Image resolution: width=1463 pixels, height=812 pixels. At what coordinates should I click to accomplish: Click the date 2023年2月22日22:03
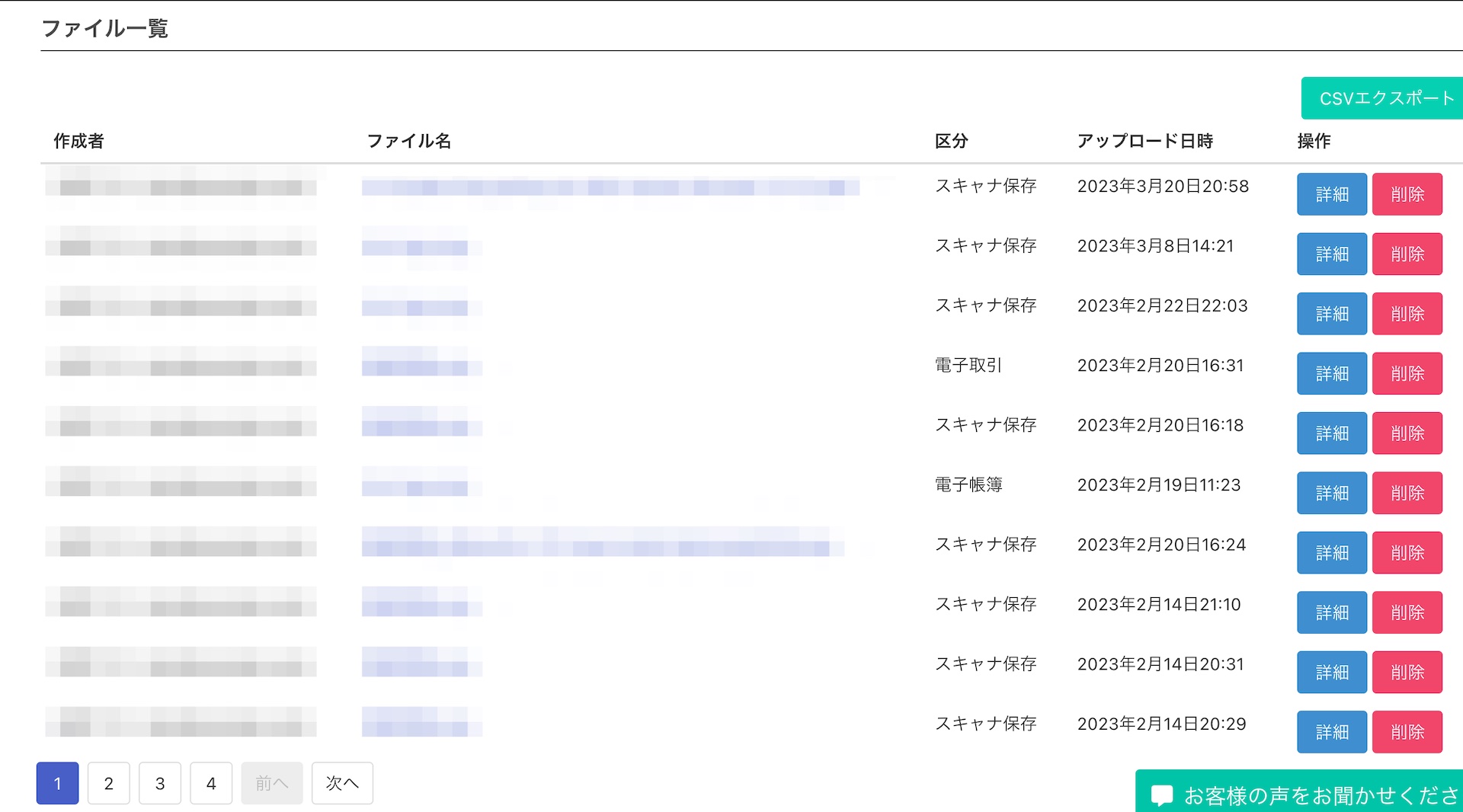1162,306
